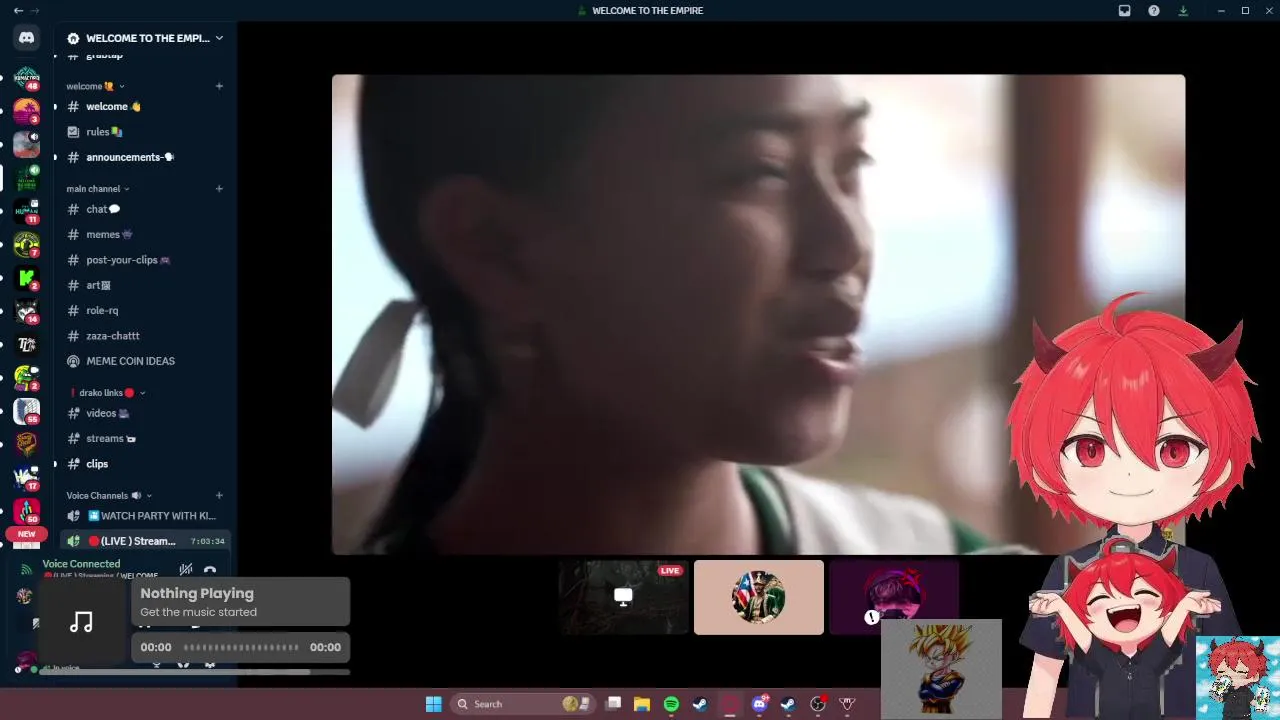Open the zaza-chattt channel
The height and width of the screenshot is (720, 1280).
[145, 336]
